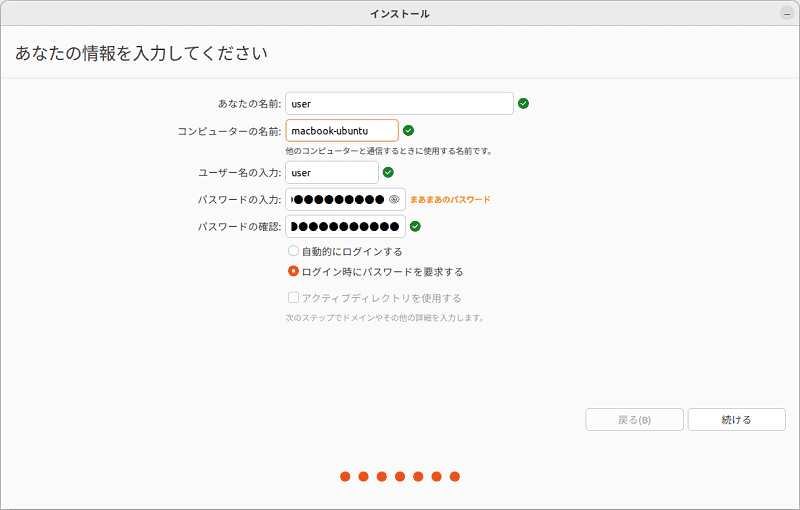Click the あなたの名前 text field
Image resolution: width=800 pixels, height=510 pixels.
click(x=399, y=104)
